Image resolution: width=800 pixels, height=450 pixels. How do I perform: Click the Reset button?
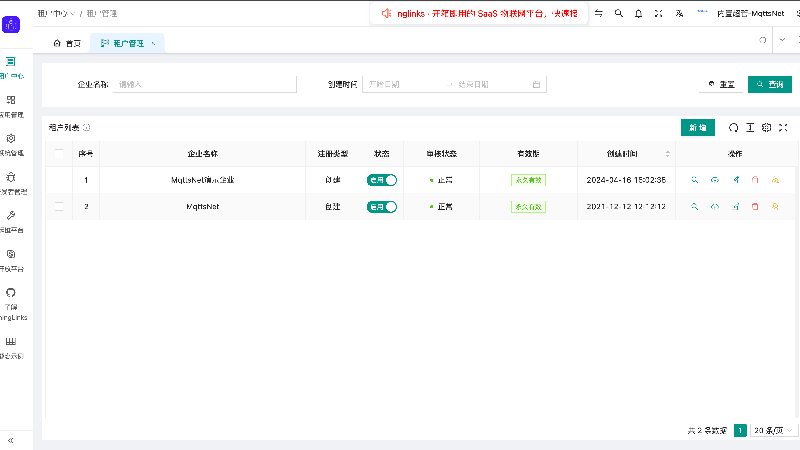tap(721, 84)
